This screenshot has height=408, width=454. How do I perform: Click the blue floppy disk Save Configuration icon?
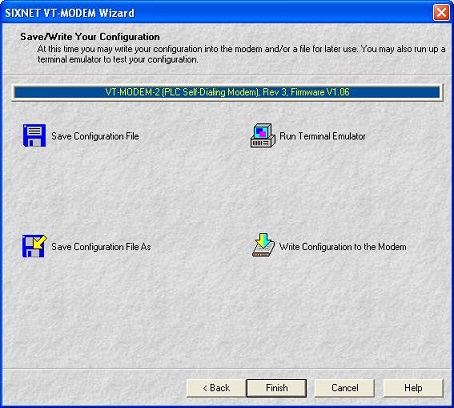point(34,135)
